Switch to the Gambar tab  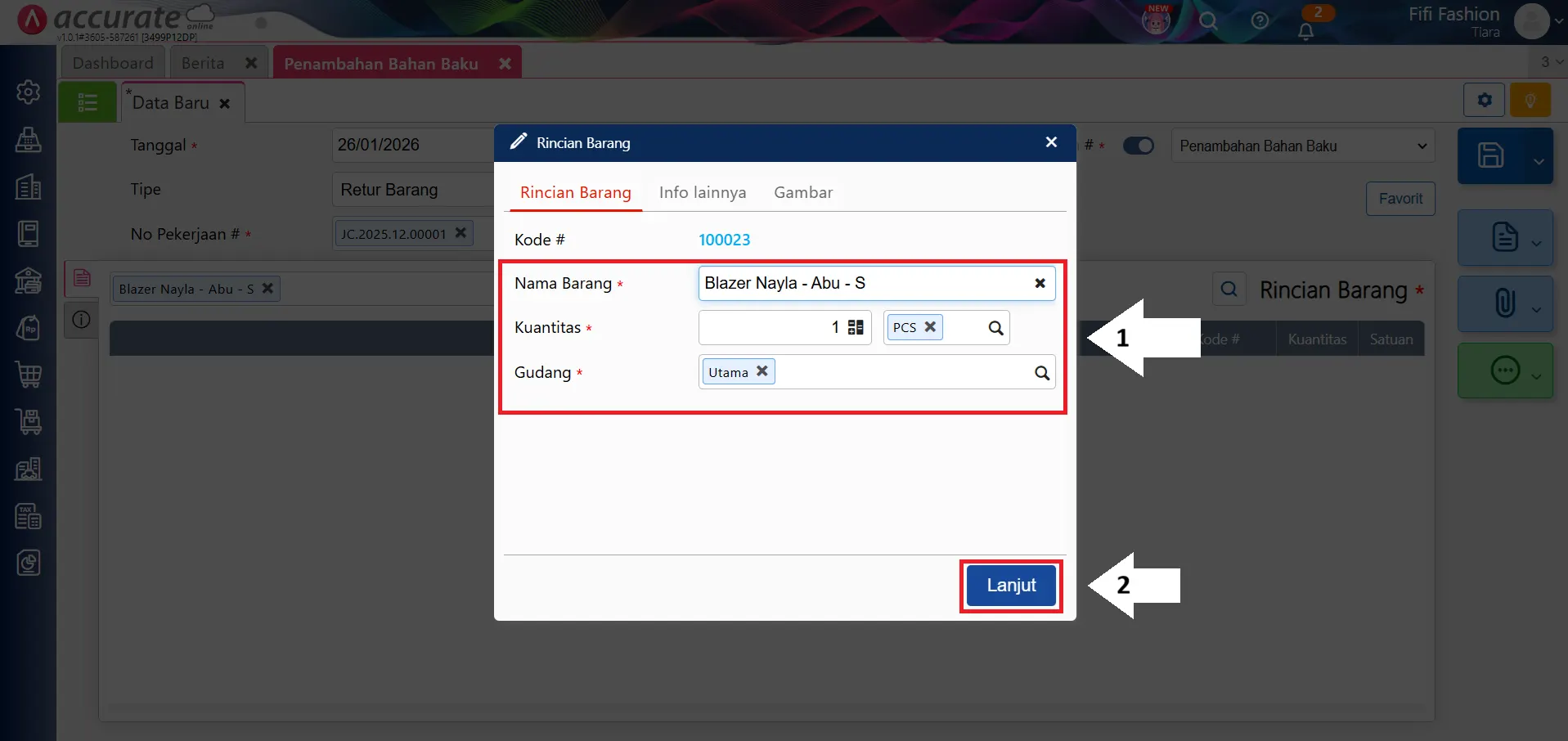(x=802, y=193)
